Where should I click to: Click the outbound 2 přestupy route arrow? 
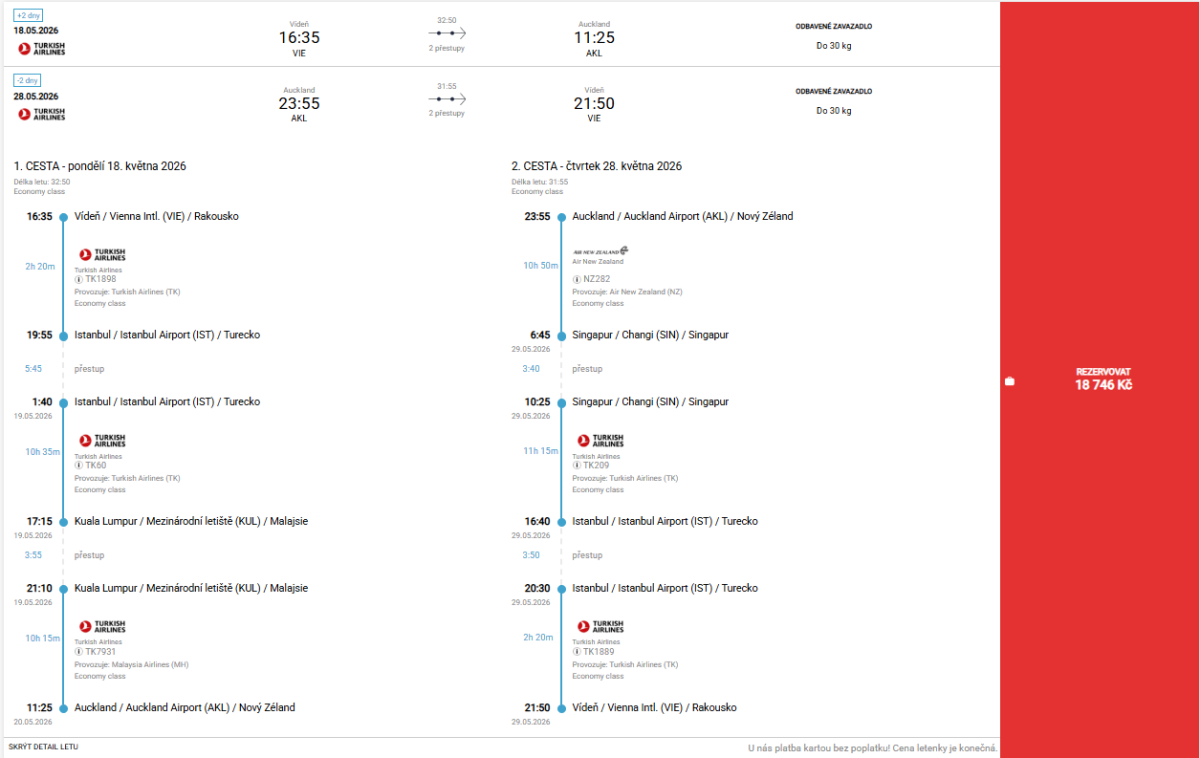point(447,33)
